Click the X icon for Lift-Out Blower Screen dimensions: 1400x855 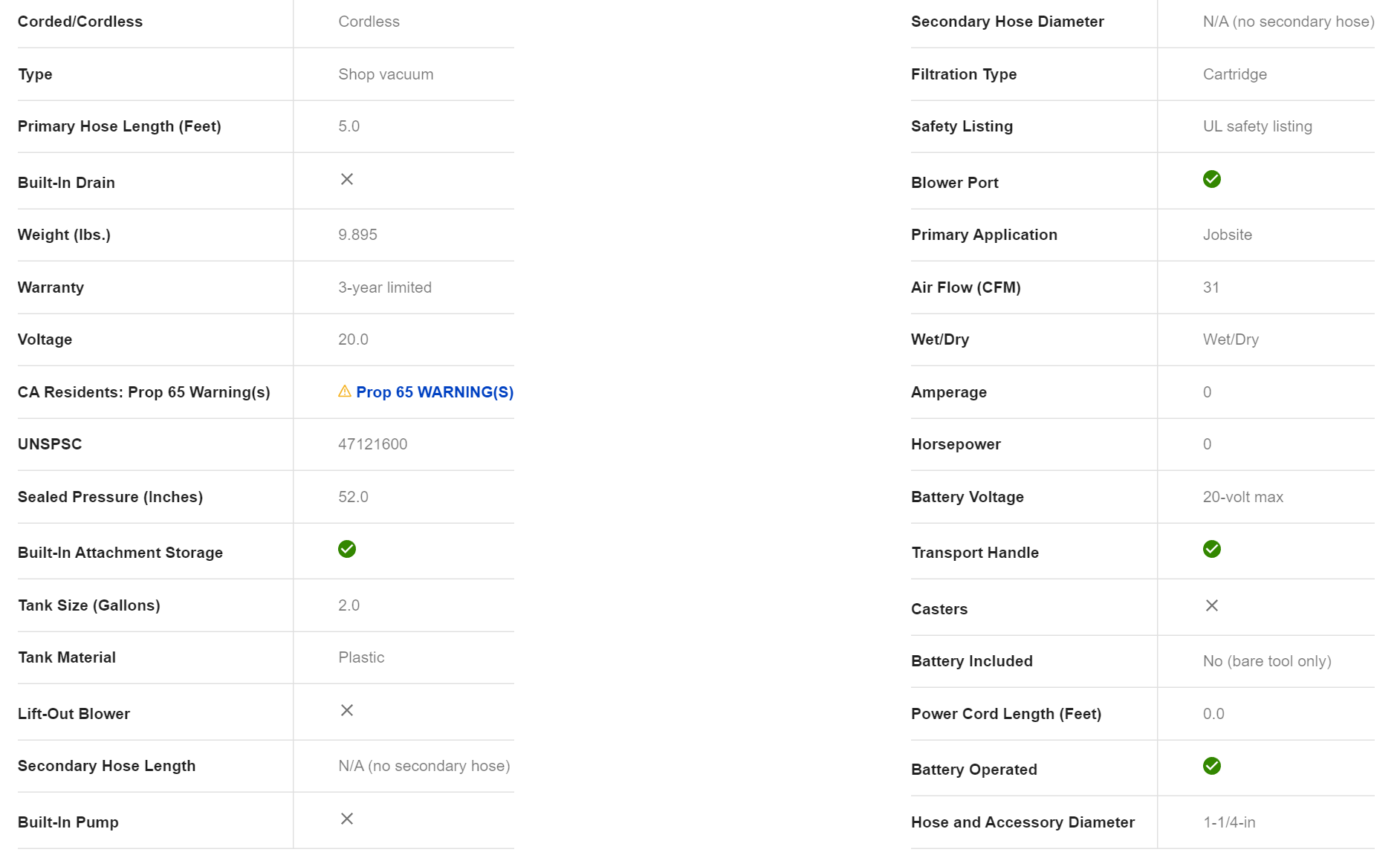point(347,710)
